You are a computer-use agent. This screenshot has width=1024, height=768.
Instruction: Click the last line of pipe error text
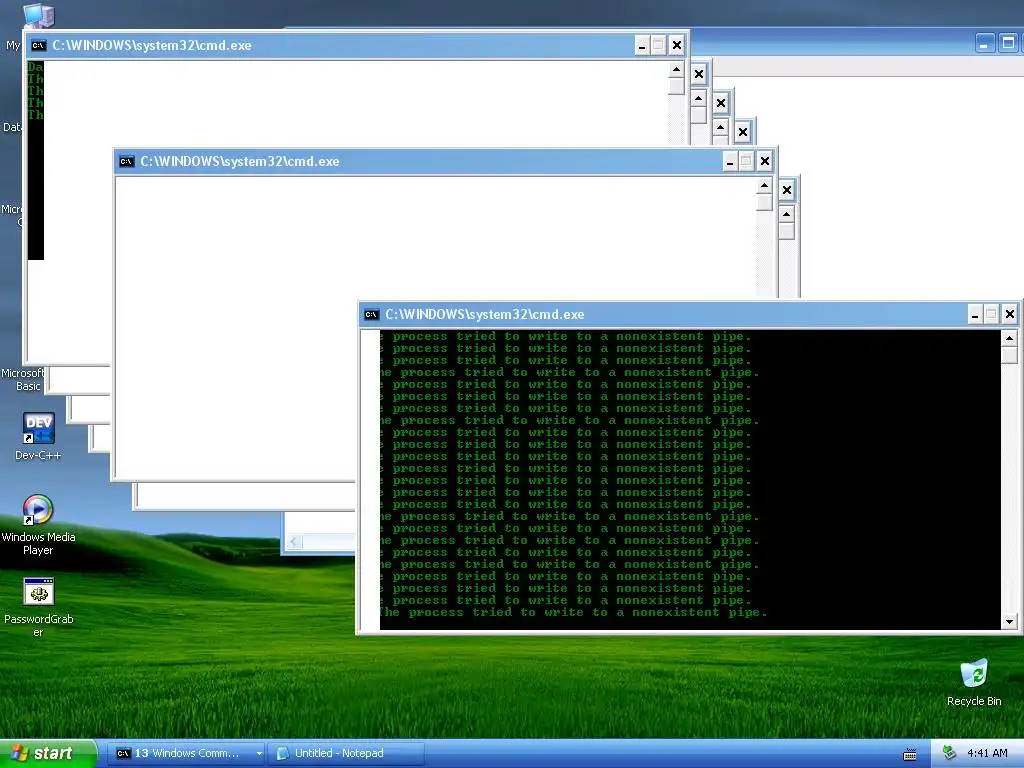573,613
